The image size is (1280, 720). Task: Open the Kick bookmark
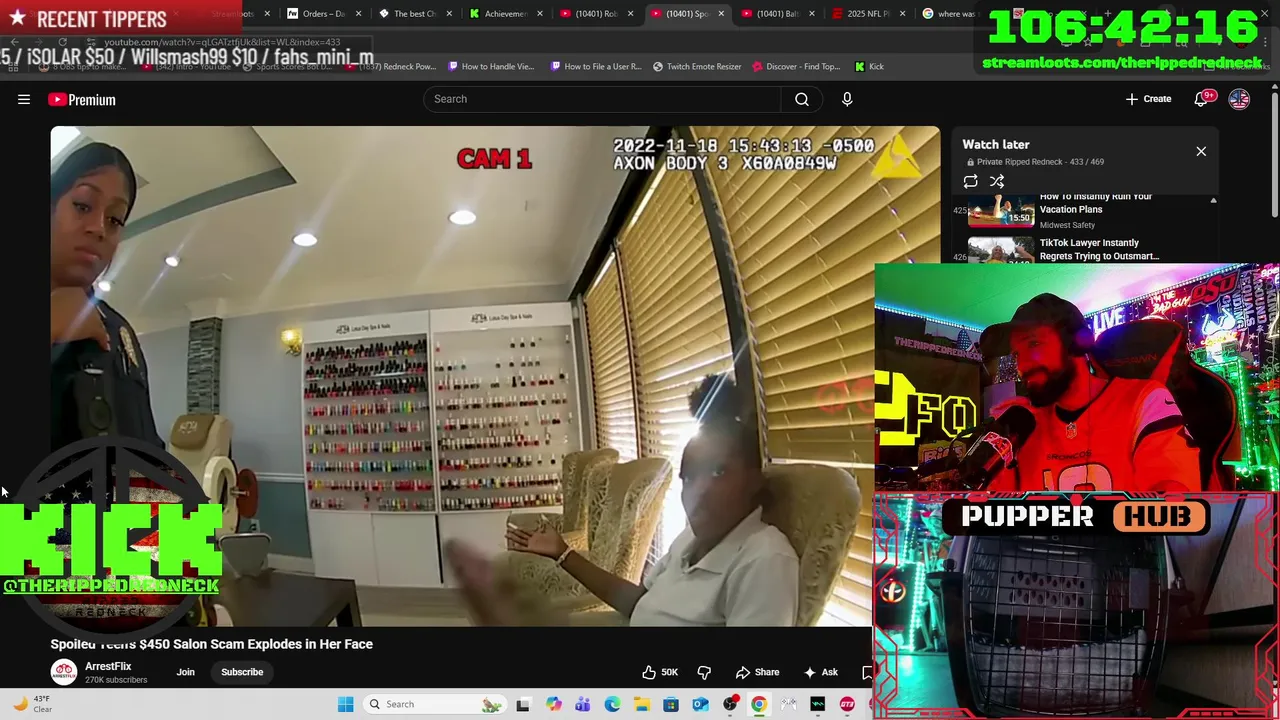click(869, 67)
